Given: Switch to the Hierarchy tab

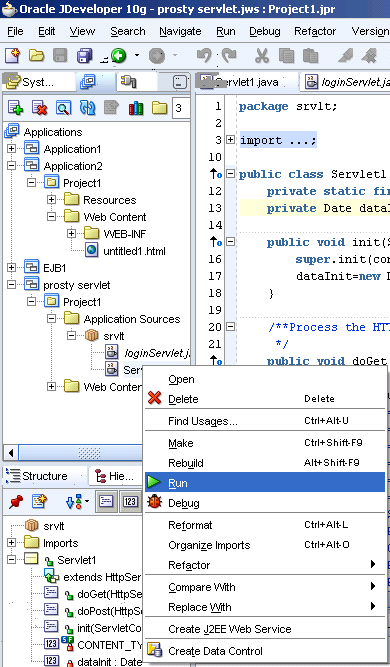Looking at the screenshot, I should tap(115, 476).
